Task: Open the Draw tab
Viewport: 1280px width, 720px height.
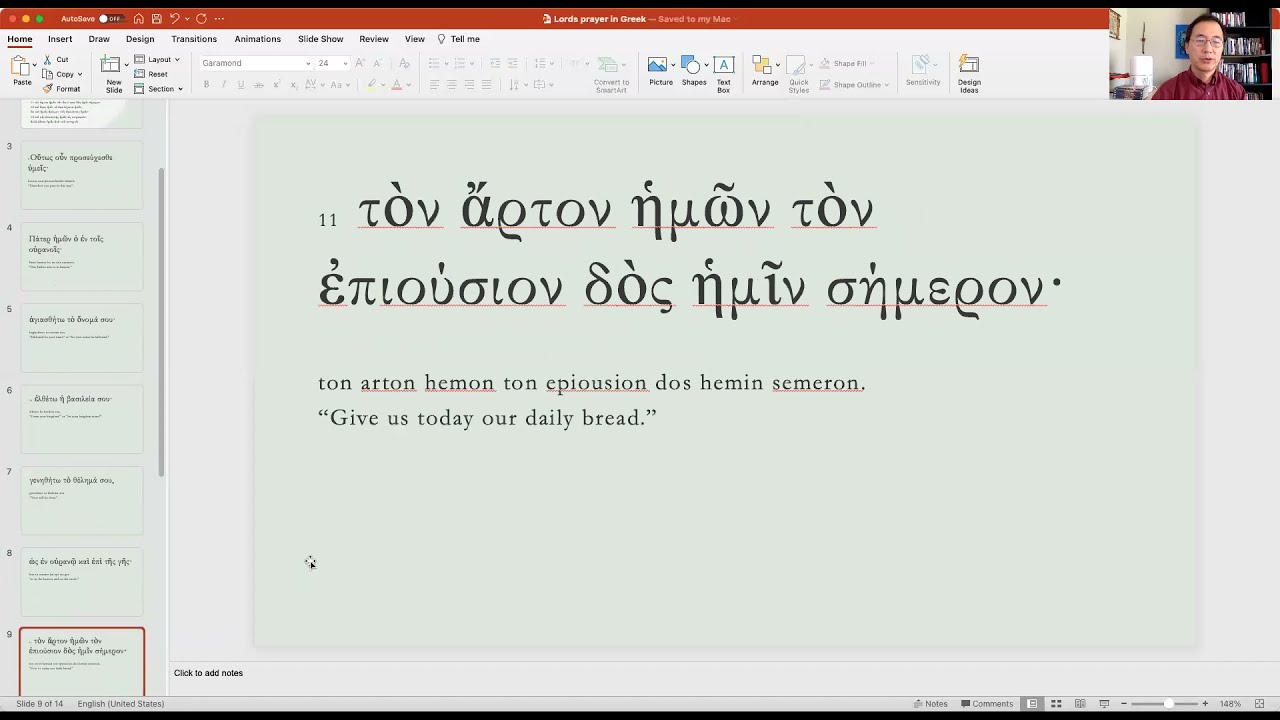Action: point(99,39)
